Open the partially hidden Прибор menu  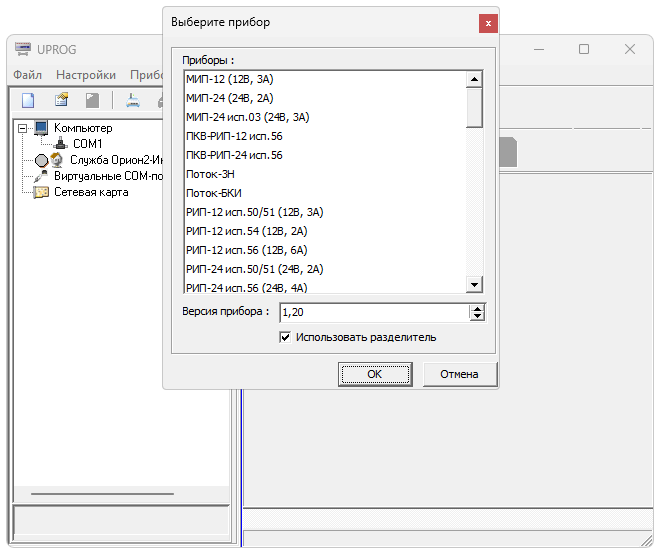pos(146,75)
